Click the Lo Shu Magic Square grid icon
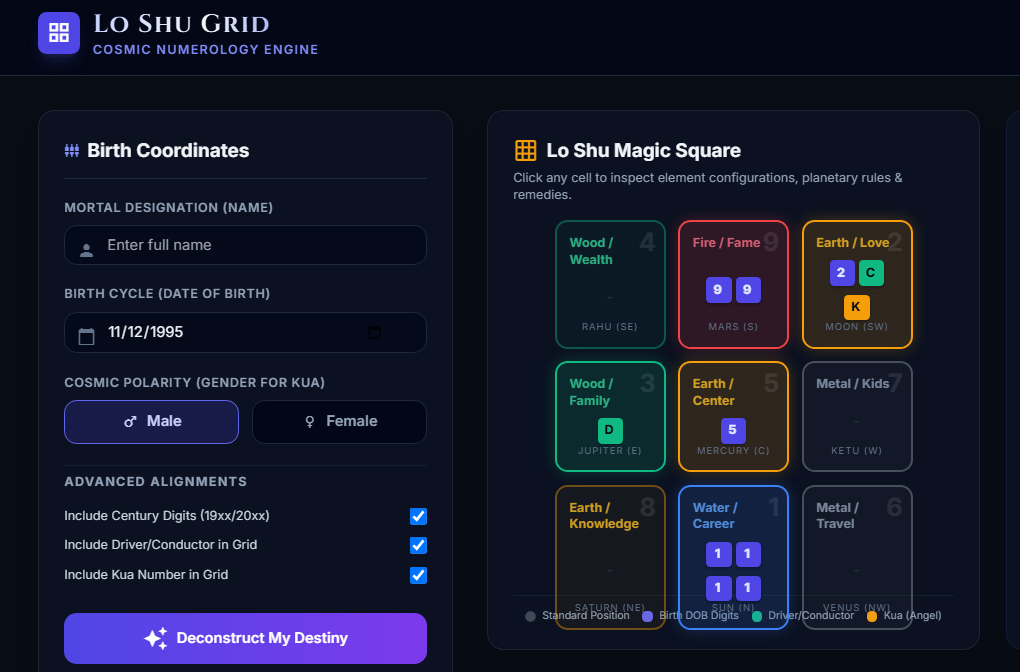 click(526, 150)
